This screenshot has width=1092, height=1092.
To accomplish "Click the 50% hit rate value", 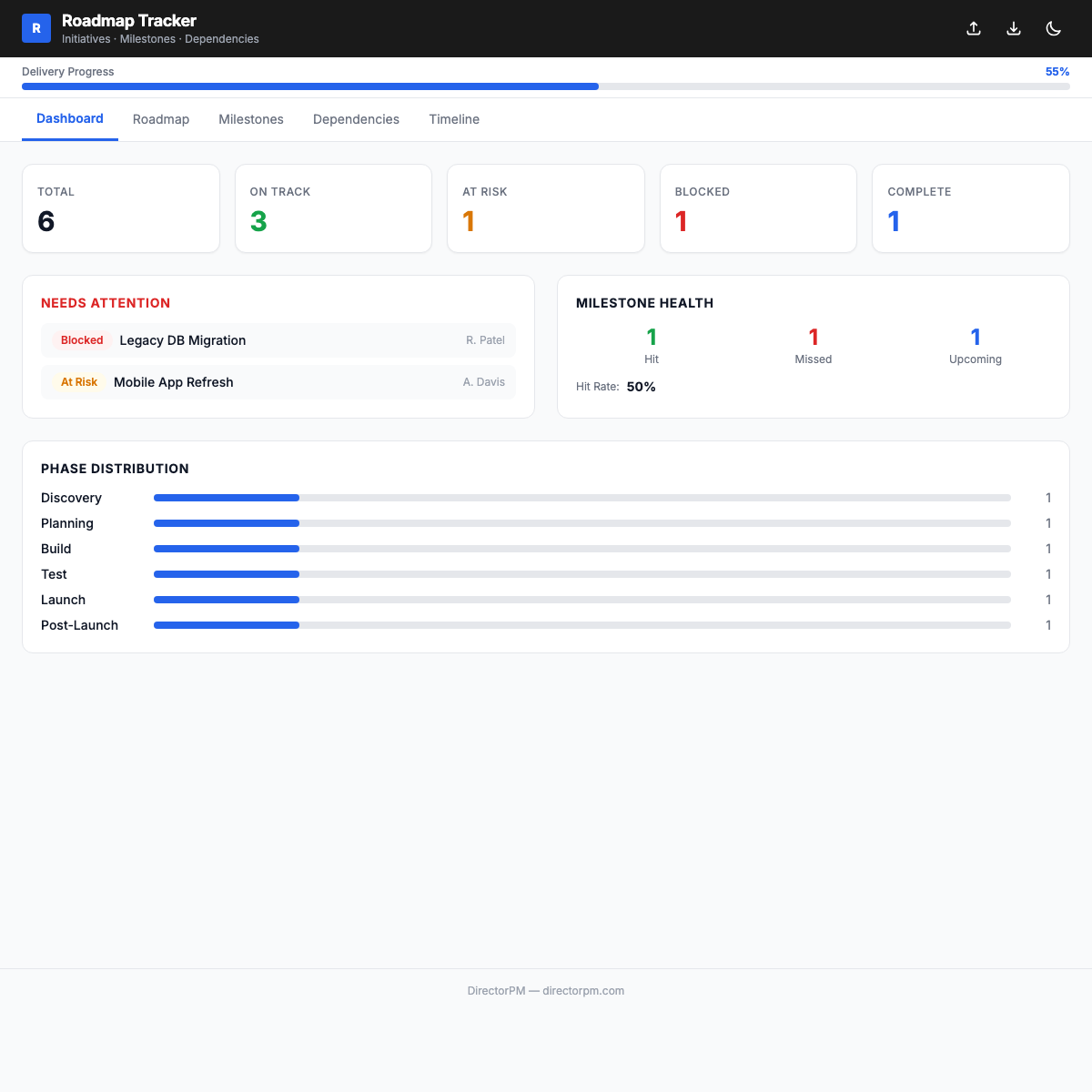I will point(642,387).
